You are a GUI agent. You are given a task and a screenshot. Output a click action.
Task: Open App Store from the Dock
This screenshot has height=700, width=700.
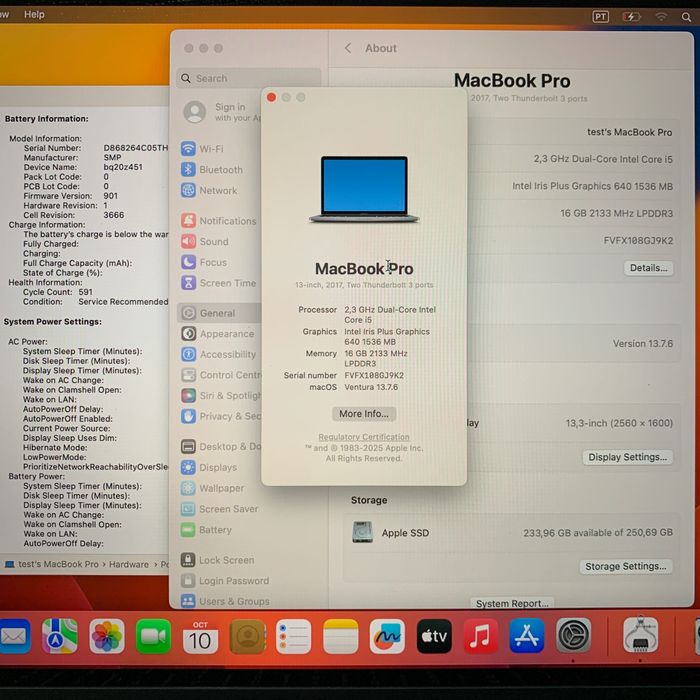pyautogui.click(x=527, y=636)
